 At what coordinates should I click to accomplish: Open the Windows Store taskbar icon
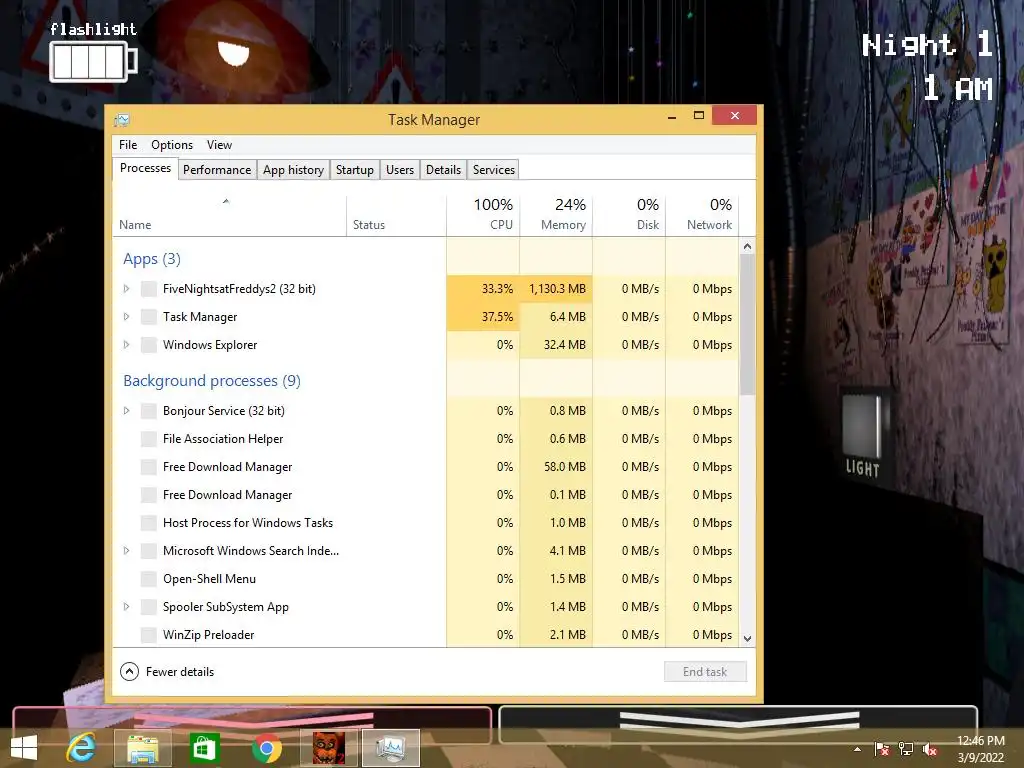pyautogui.click(x=204, y=748)
